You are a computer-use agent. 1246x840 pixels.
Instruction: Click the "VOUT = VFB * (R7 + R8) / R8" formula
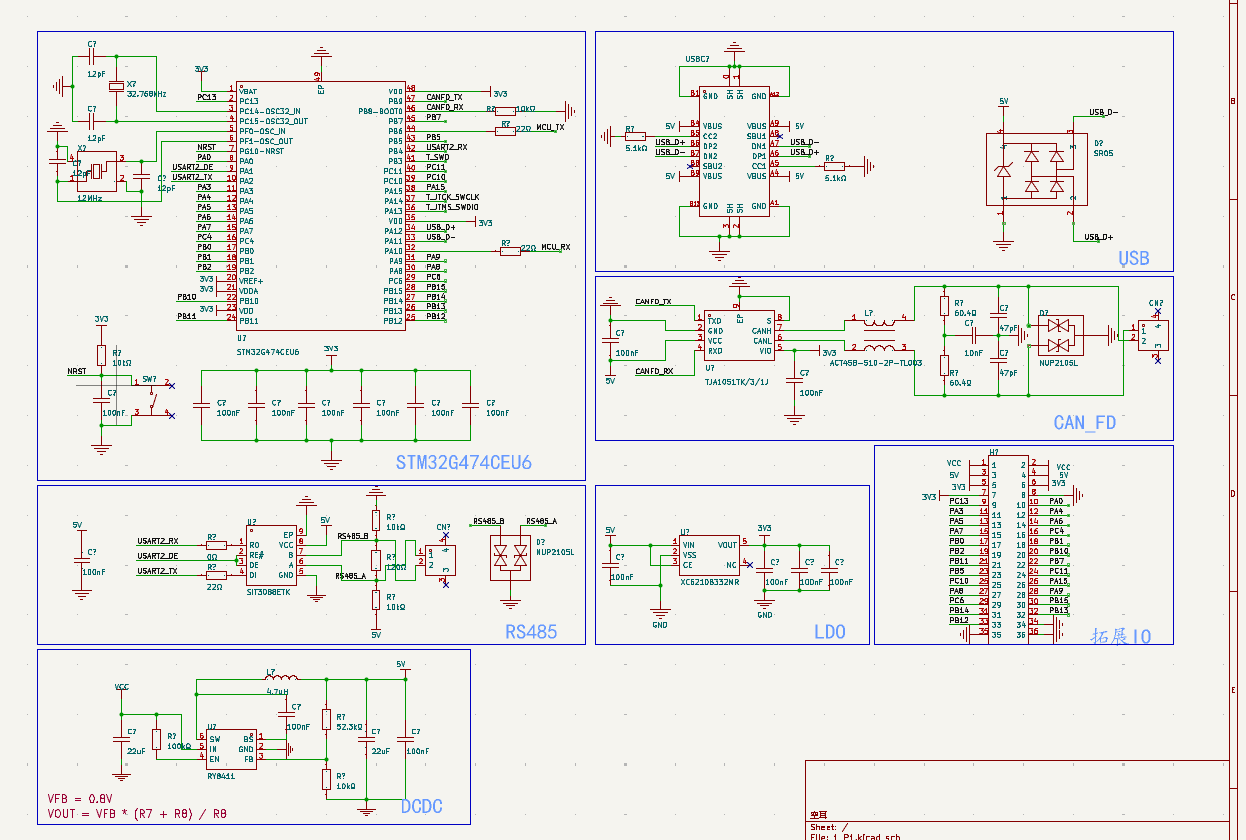[137, 814]
